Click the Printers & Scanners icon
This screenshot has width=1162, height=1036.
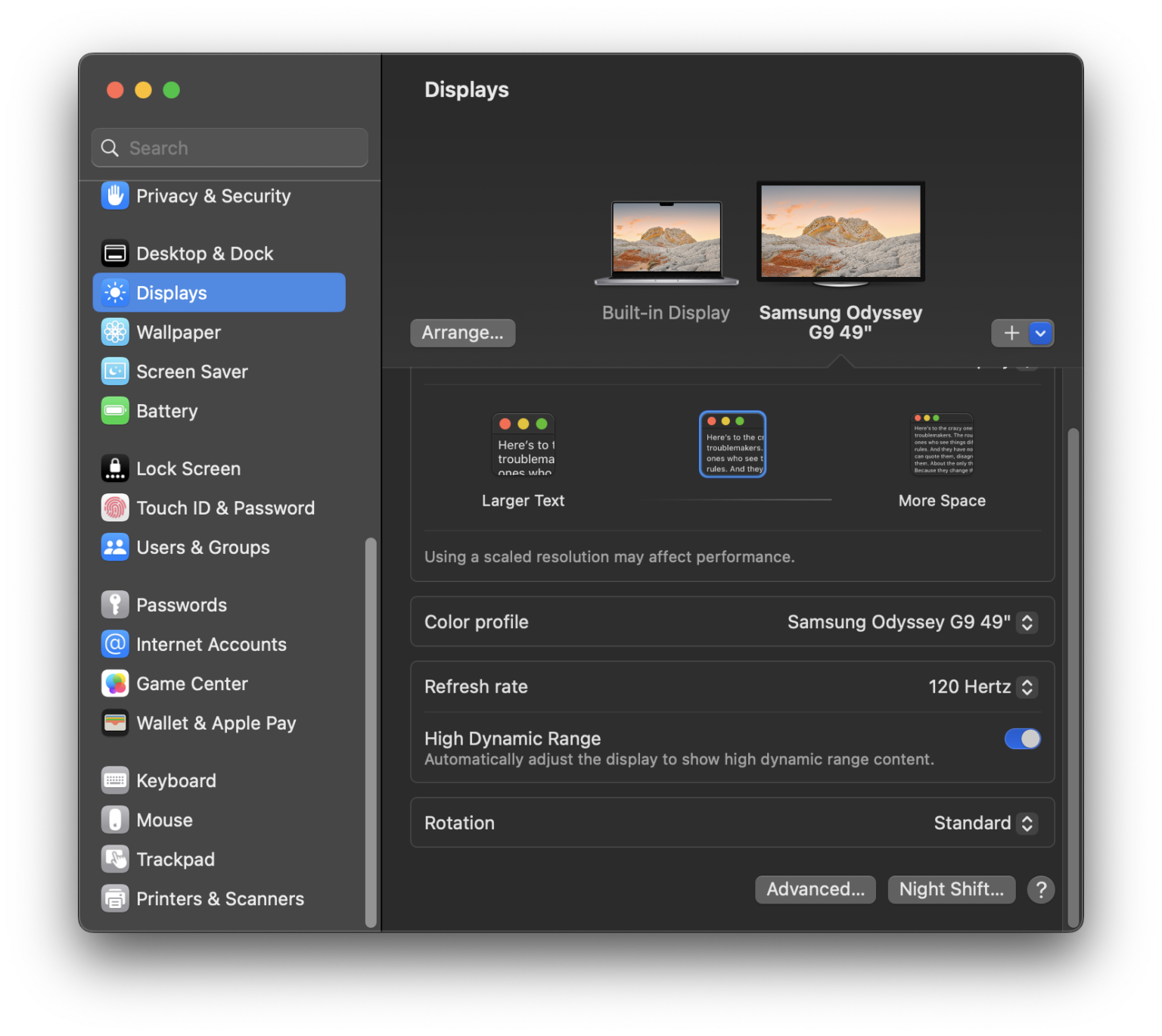click(x=115, y=898)
